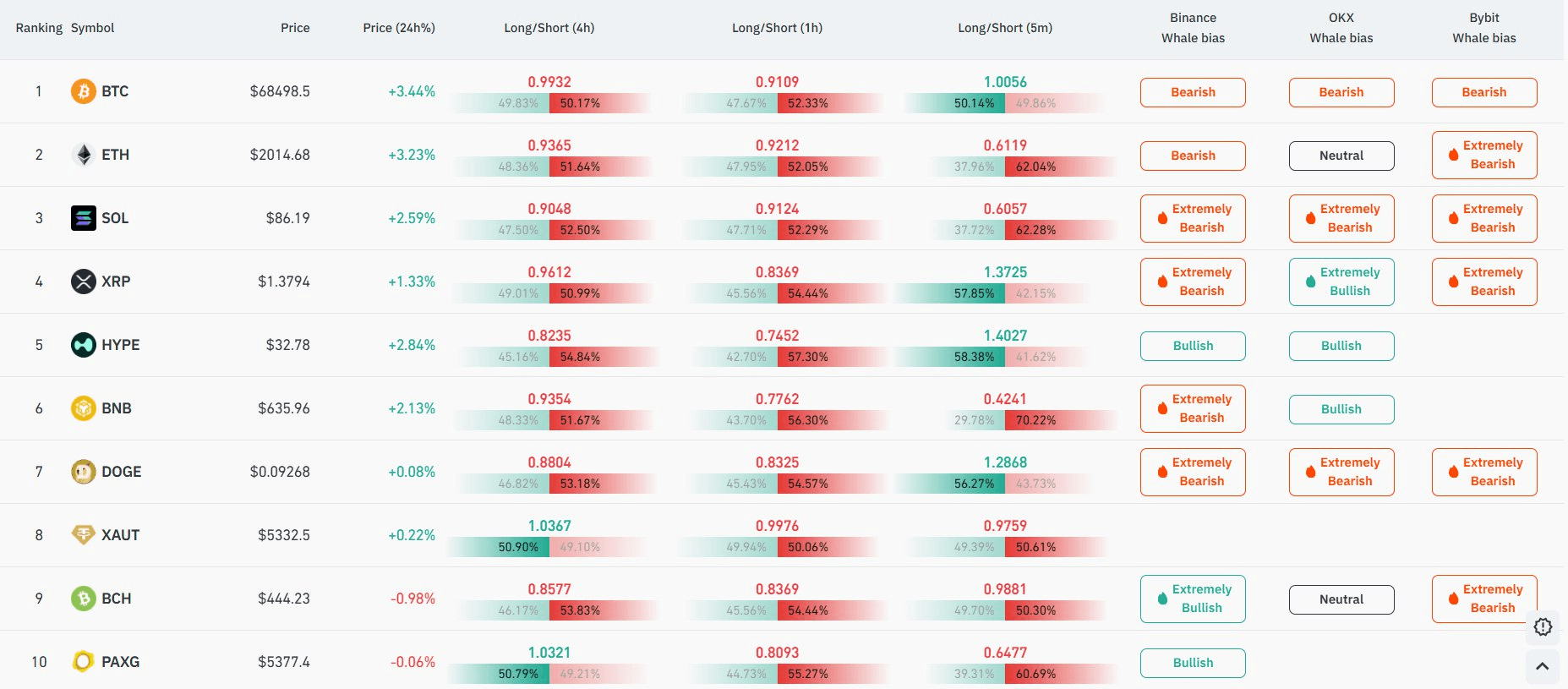Viewport: 1568px width, 689px height.
Task: Click ETH OKX Neutral whale bias badge
Action: tap(1341, 156)
